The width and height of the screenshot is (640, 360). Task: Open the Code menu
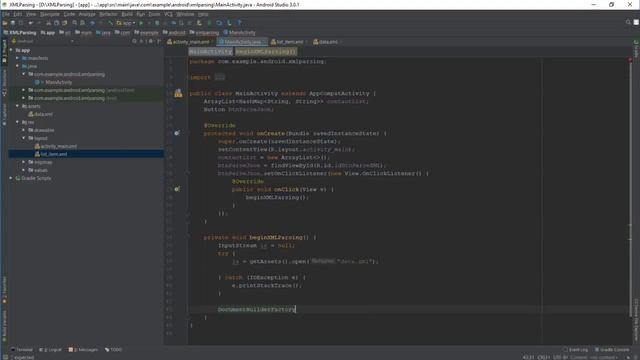pos(69,14)
